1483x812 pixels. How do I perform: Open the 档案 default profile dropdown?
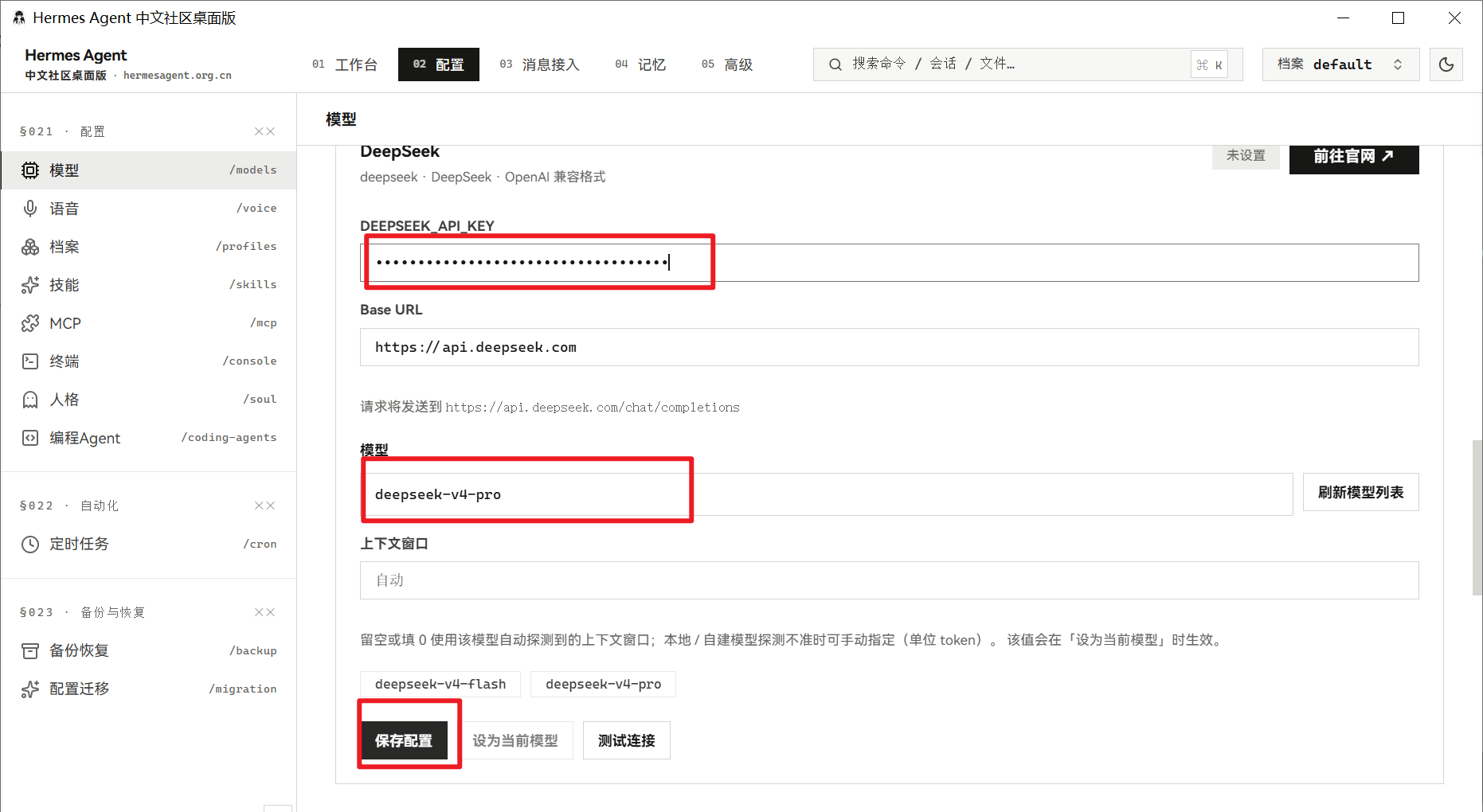[1341, 64]
